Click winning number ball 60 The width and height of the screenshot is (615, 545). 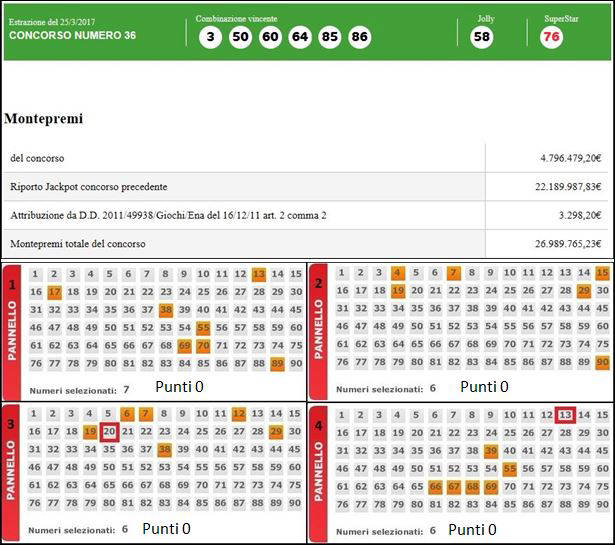270,37
